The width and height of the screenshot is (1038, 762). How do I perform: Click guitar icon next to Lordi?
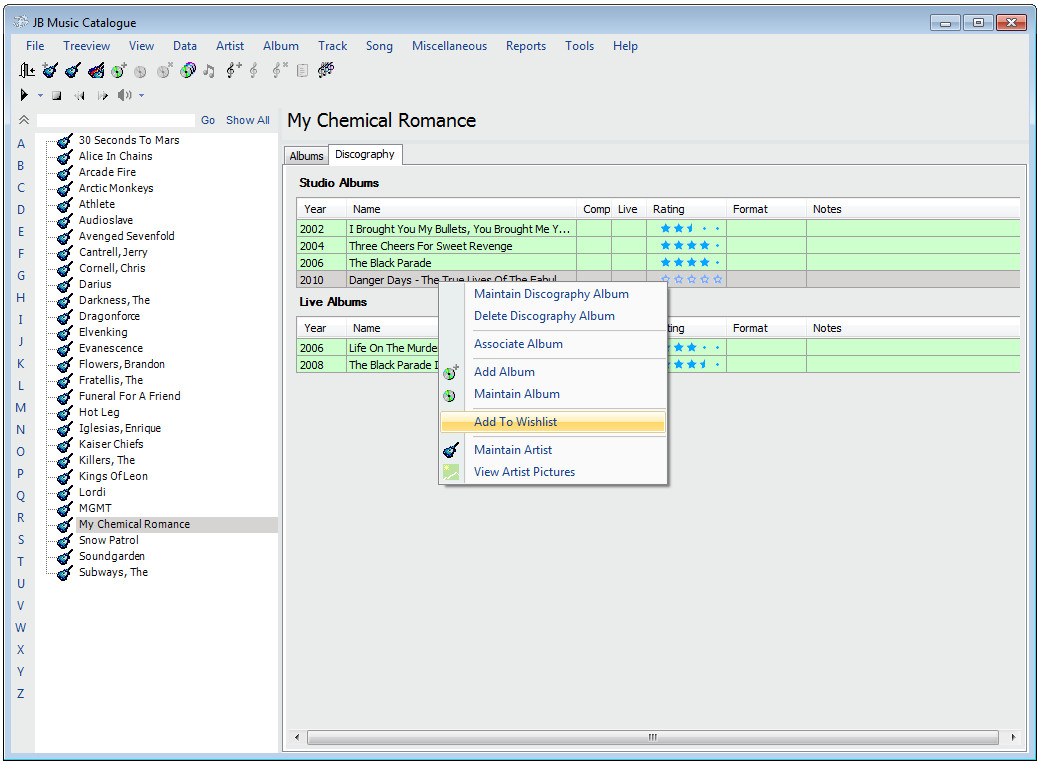64,493
